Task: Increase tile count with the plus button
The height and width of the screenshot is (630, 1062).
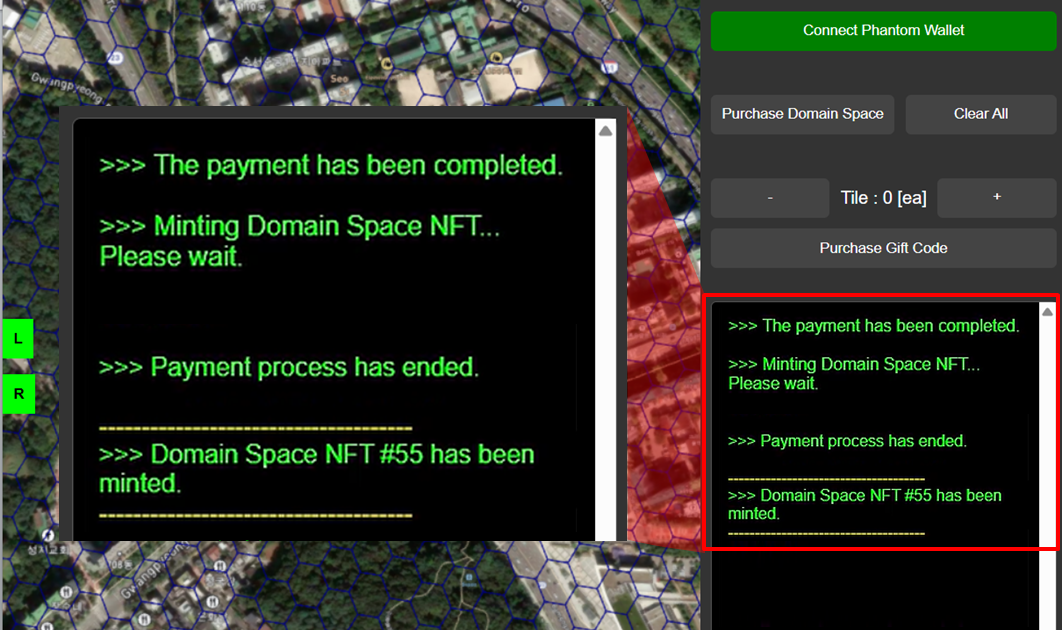Action: pos(996,198)
